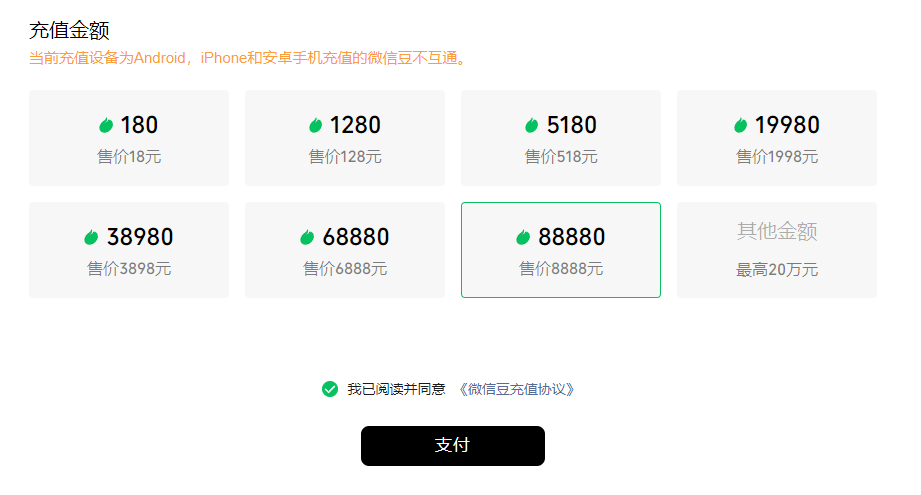
Task: Click the selected 售价8888元 tile
Action: (x=561, y=250)
